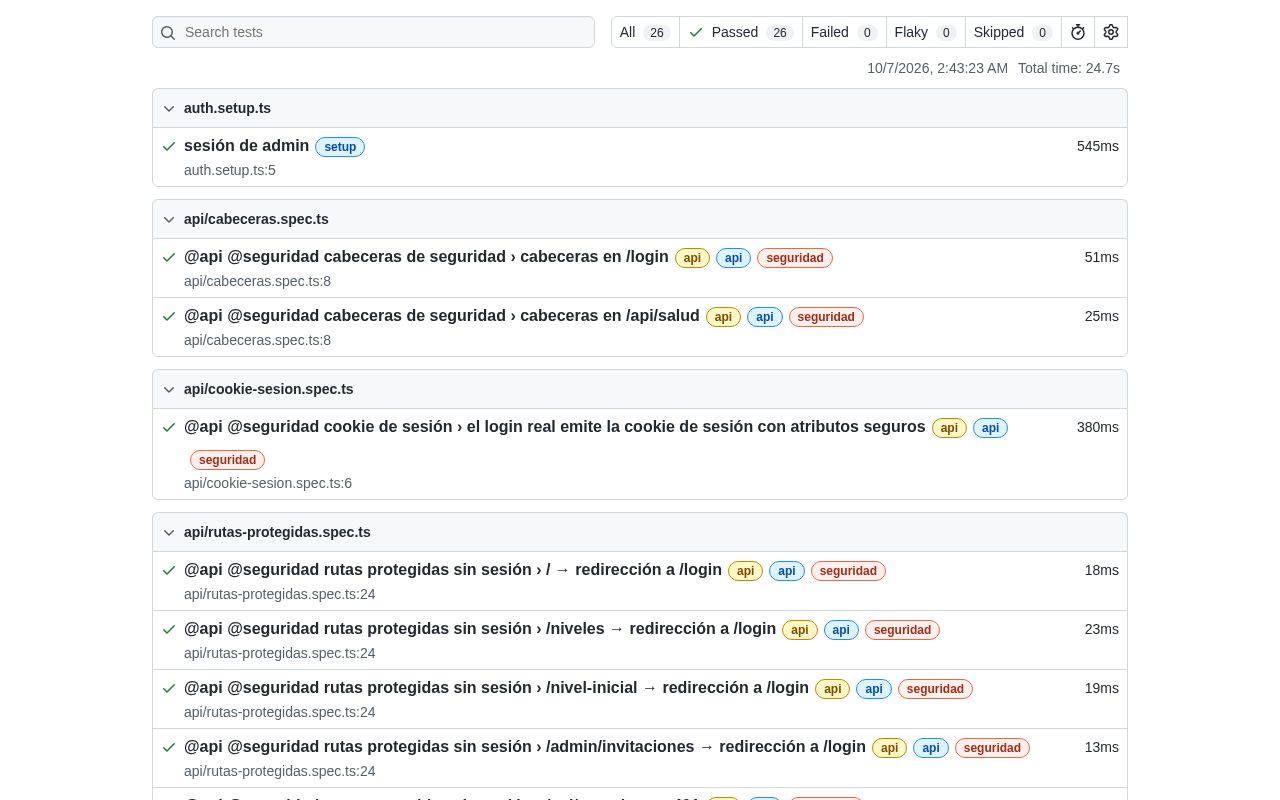Filter to Failed tests
This screenshot has width=1280, height=800.
click(x=844, y=32)
